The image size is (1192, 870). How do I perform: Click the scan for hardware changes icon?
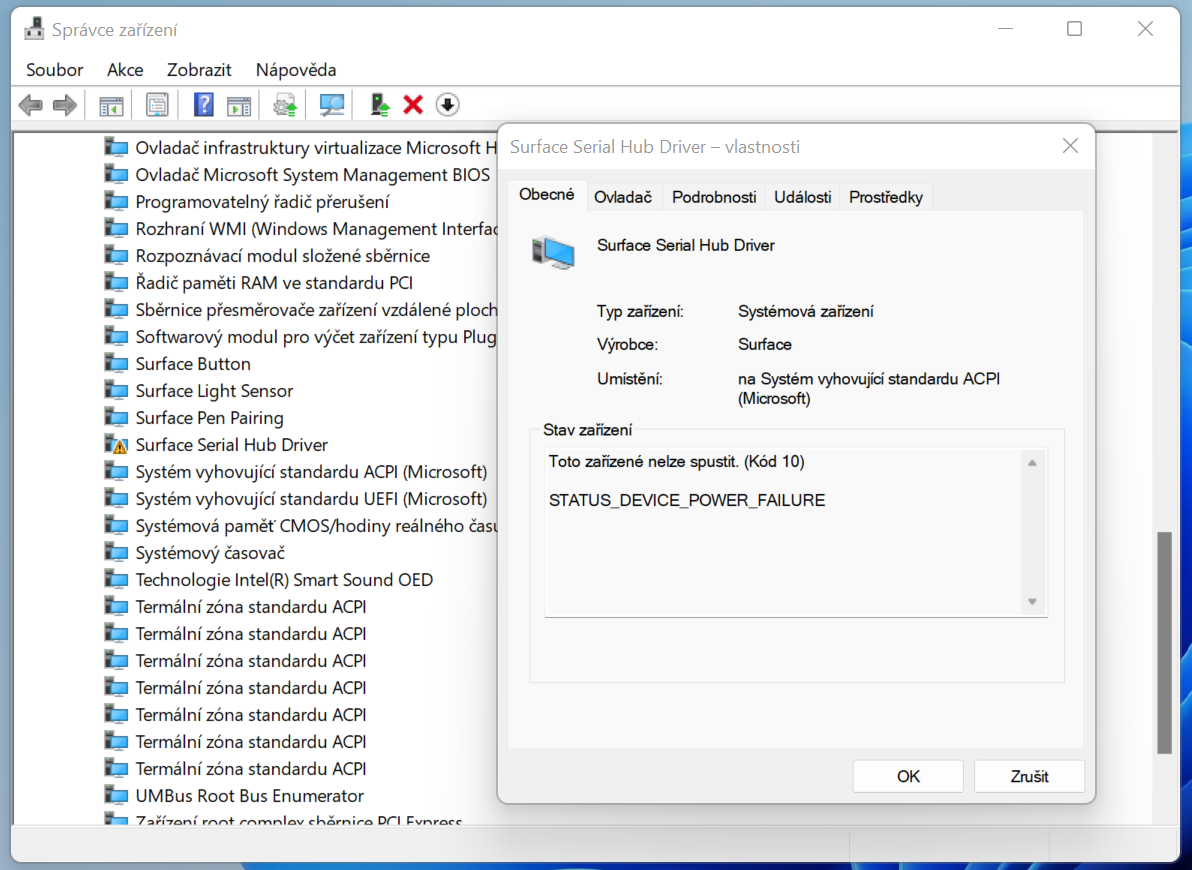tap(331, 105)
